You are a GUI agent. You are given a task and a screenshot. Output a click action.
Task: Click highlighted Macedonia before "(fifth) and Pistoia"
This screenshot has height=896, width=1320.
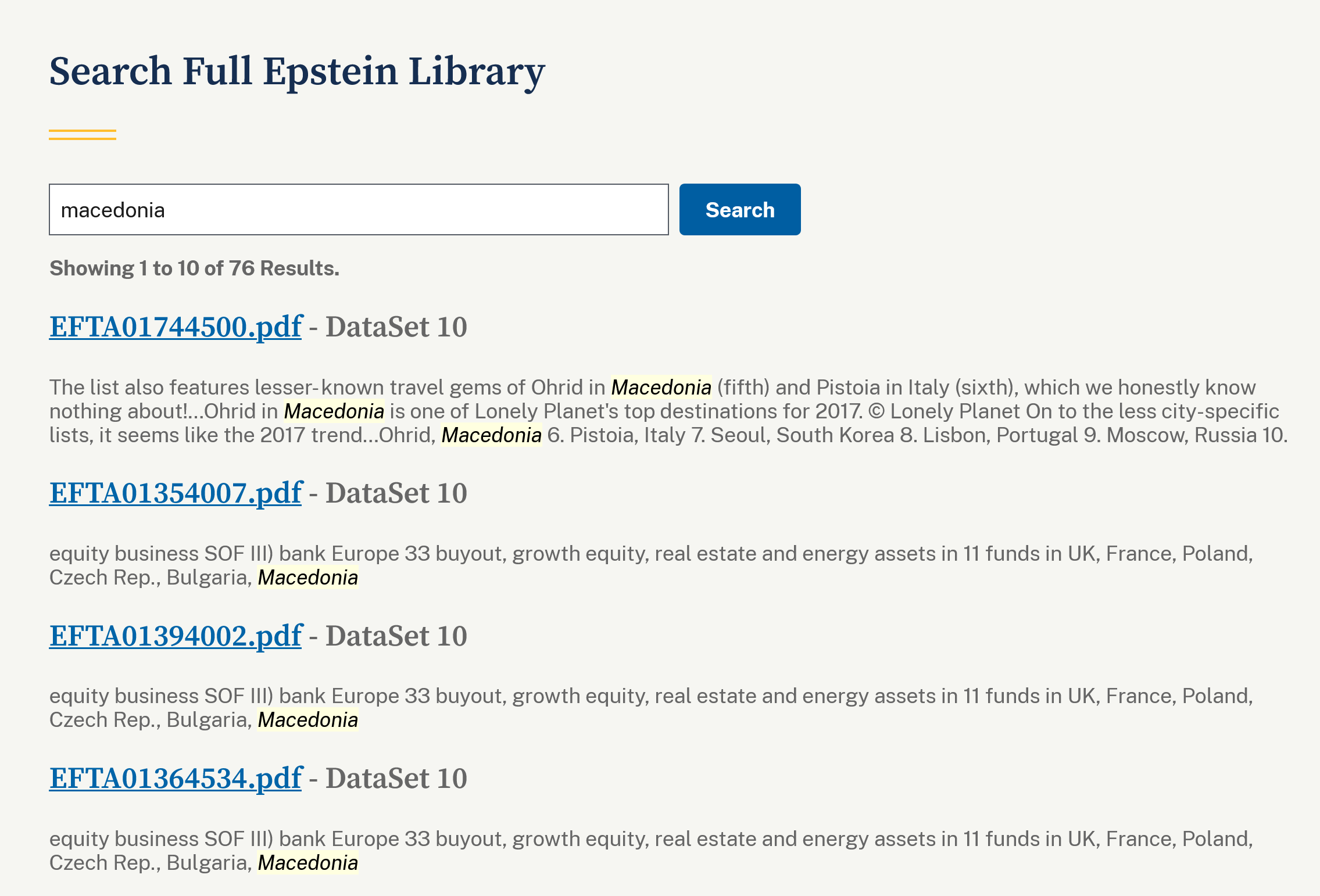point(661,388)
